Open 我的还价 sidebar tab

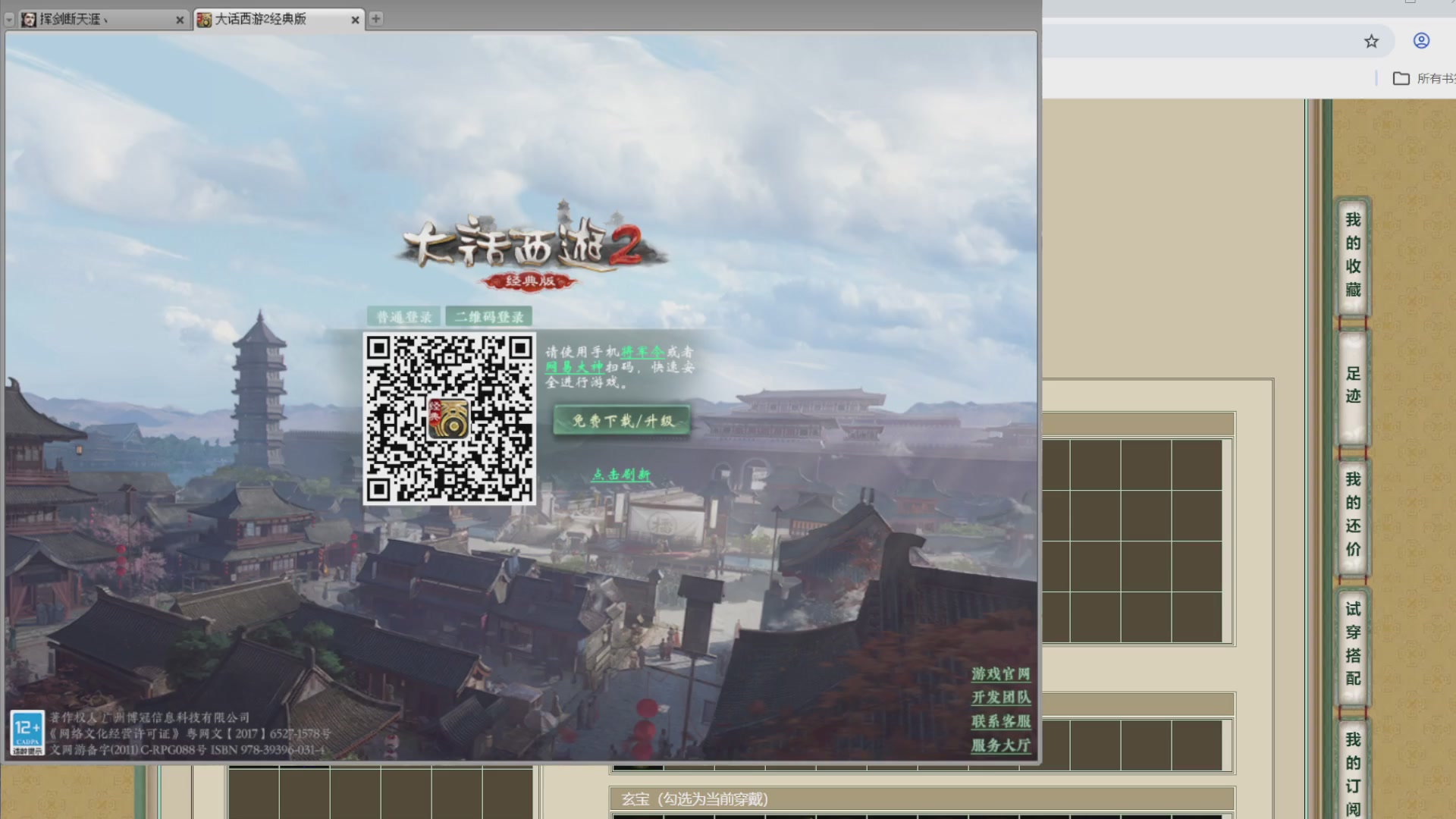coord(1353,514)
